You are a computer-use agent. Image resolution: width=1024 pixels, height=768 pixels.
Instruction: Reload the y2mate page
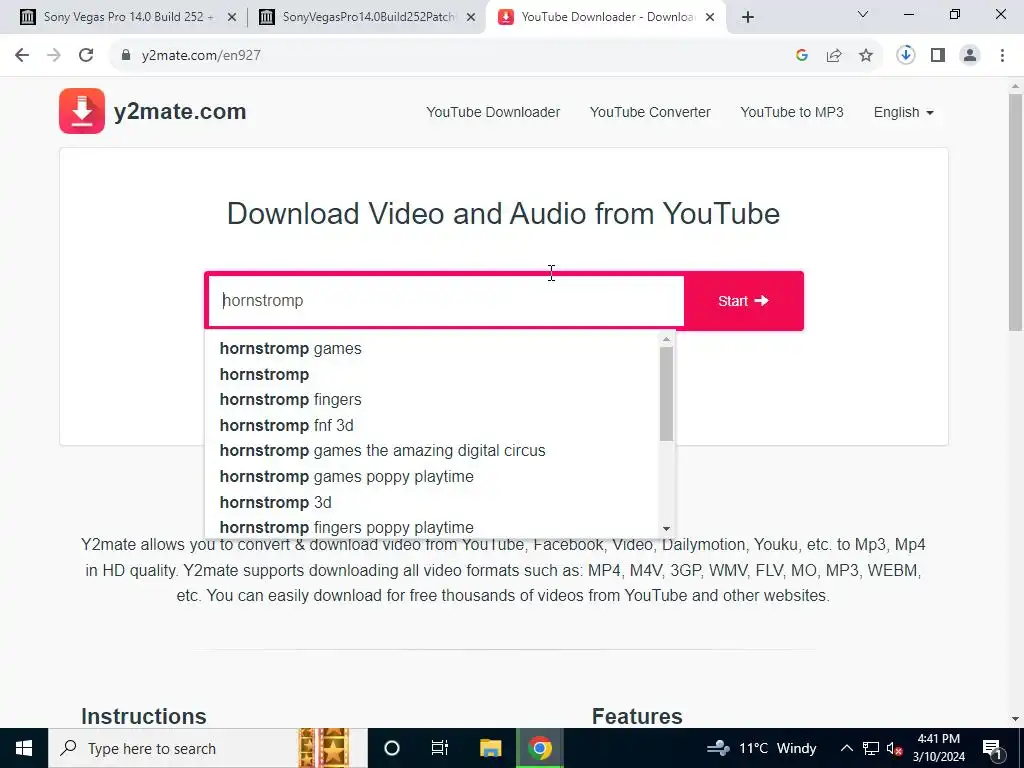pyautogui.click(x=86, y=56)
